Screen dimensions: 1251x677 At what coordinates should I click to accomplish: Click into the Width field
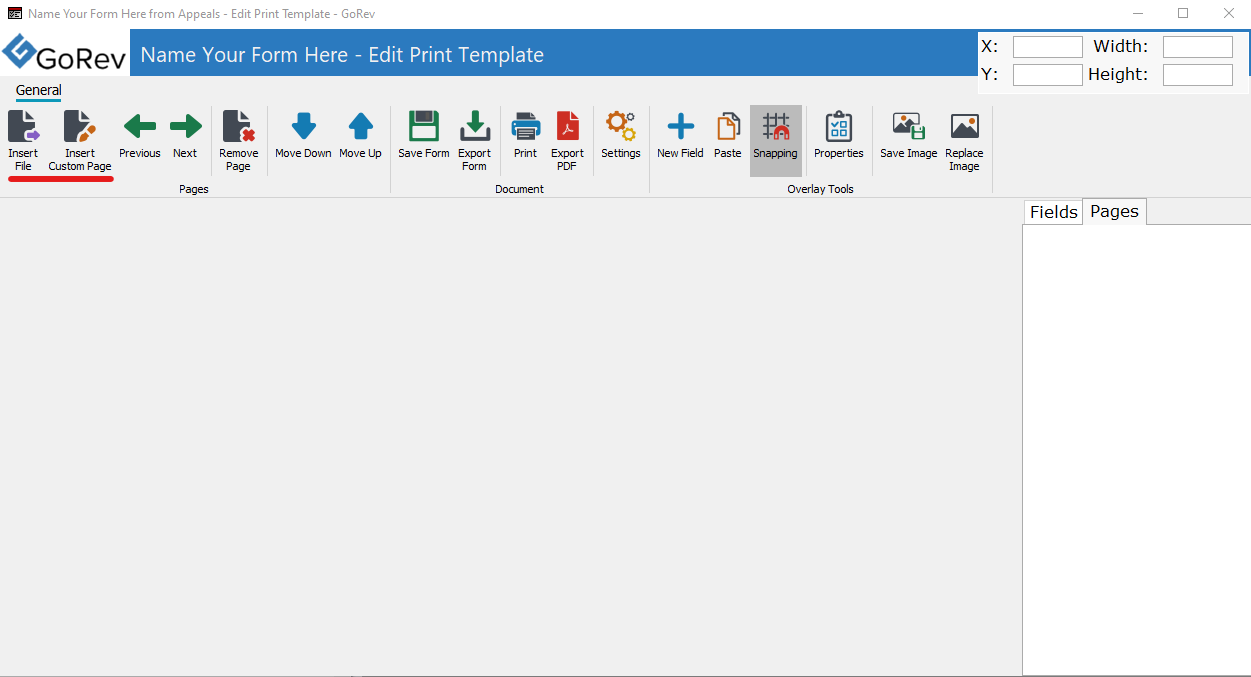click(1198, 47)
